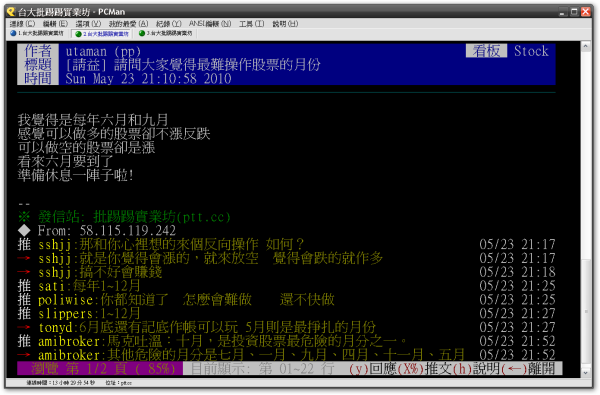Maximize the PCMan window

click(x=574, y=12)
